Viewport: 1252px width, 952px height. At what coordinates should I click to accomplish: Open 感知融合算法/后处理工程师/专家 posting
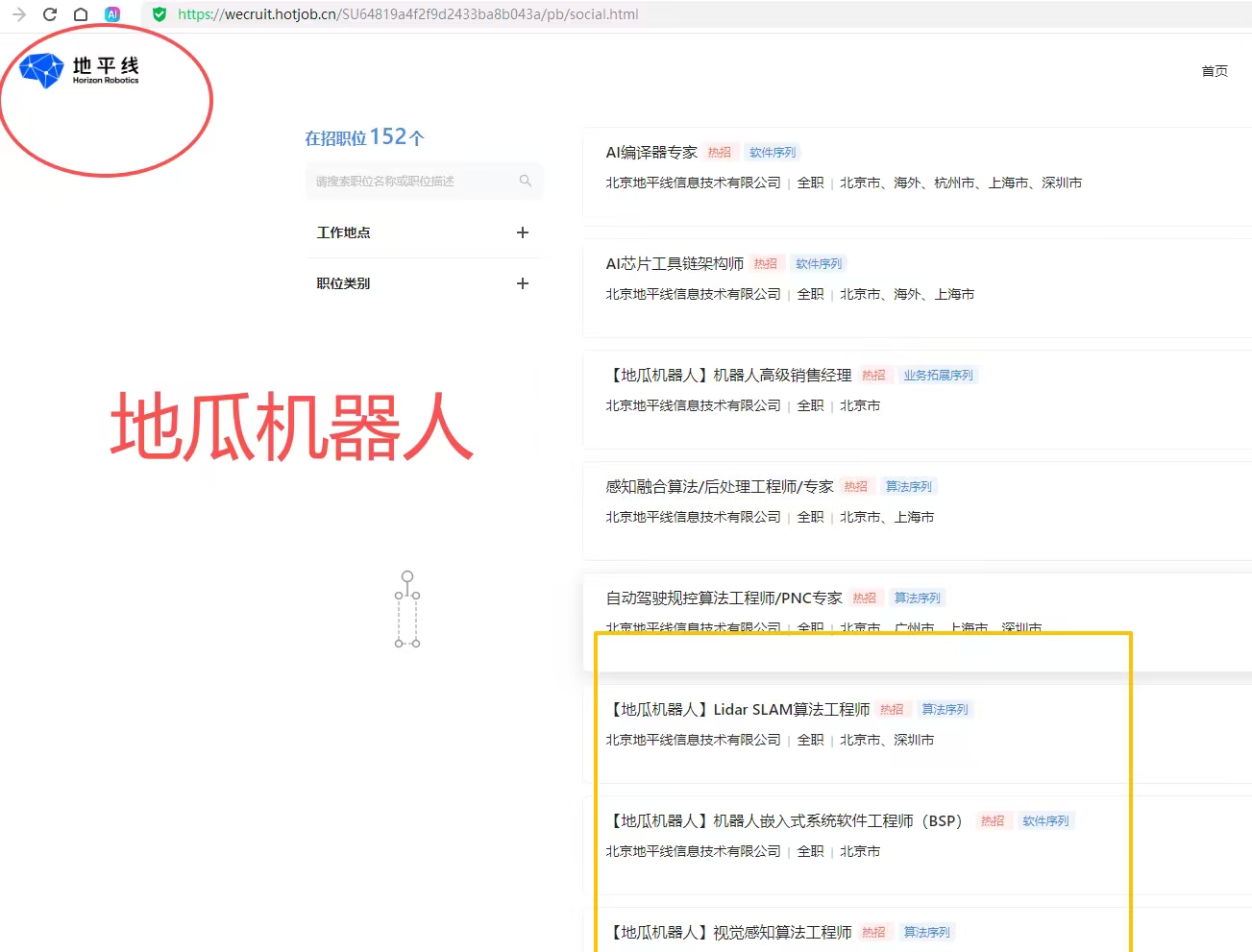tap(720, 486)
